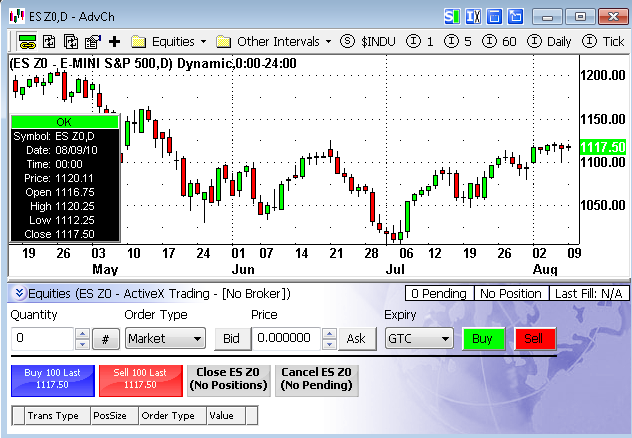Click the 1200.00 price axis label
This screenshot has height=438, width=632.
point(603,75)
